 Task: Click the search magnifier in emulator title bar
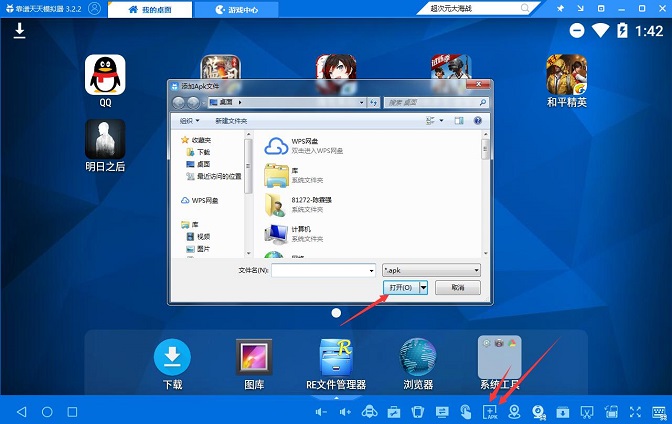pos(525,9)
